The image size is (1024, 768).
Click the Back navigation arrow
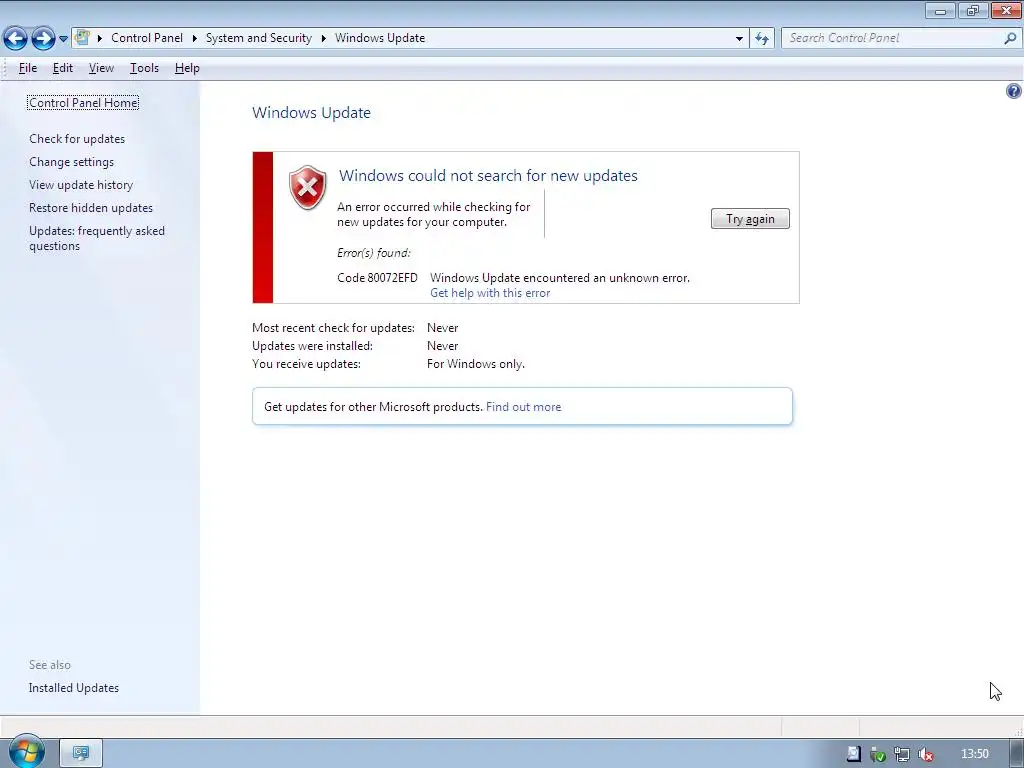click(x=16, y=38)
